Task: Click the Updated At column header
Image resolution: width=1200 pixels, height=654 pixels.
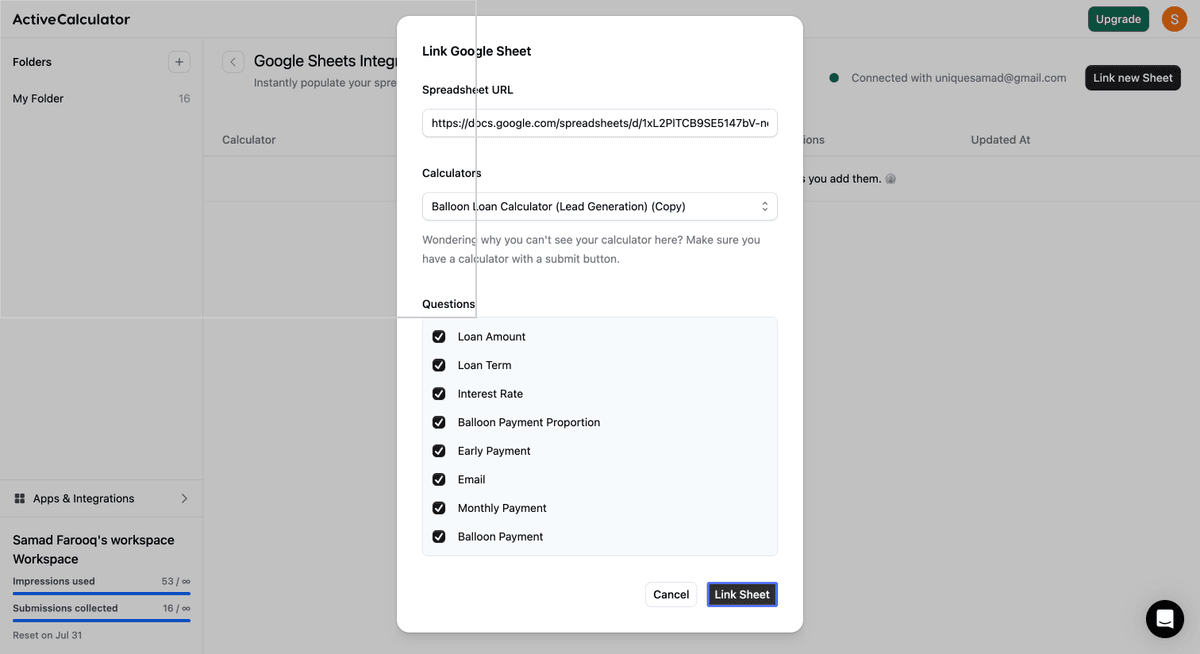Action: (1000, 140)
